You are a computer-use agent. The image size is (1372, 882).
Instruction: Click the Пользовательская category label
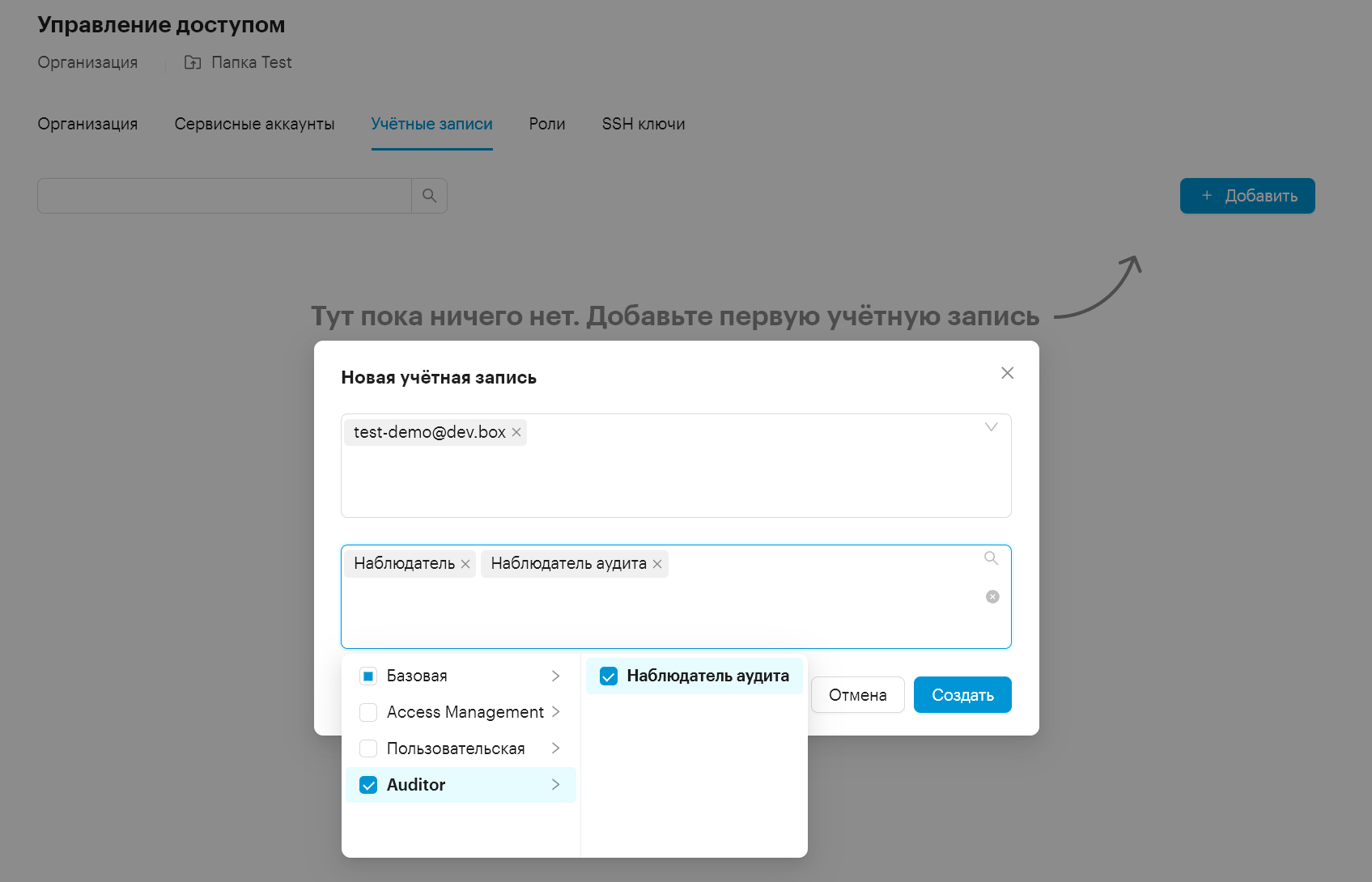coord(456,748)
